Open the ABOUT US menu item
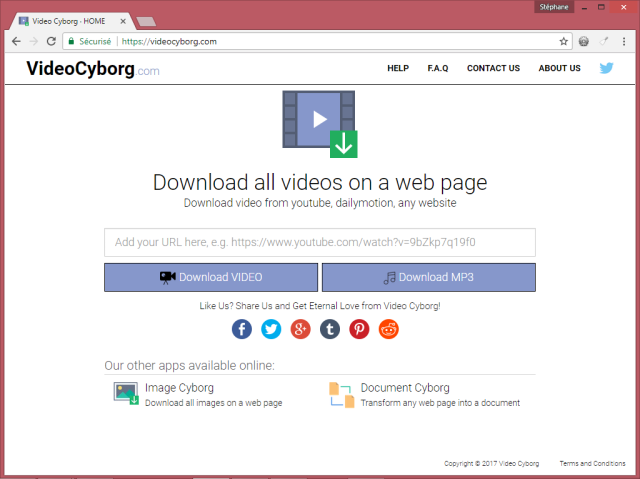 [559, 68]
